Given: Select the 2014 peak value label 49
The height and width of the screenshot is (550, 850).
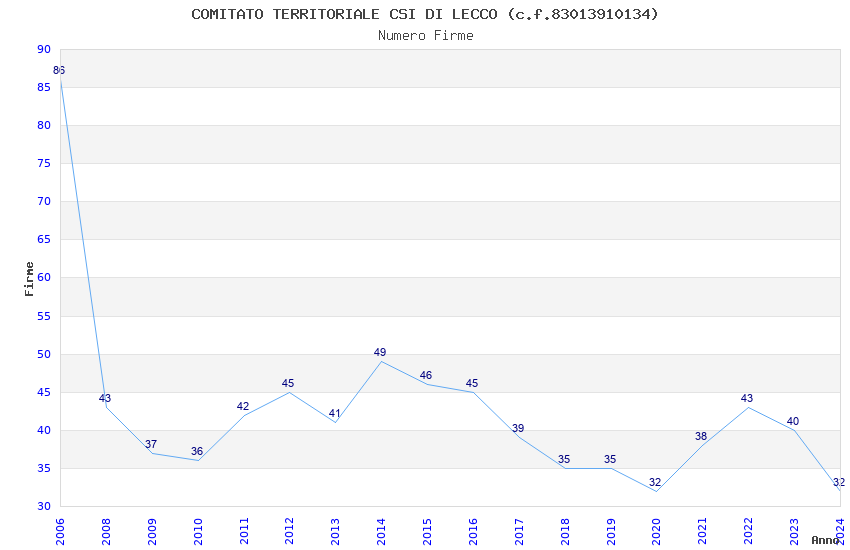Looking at the screenshot, I should tap(380, 352).
